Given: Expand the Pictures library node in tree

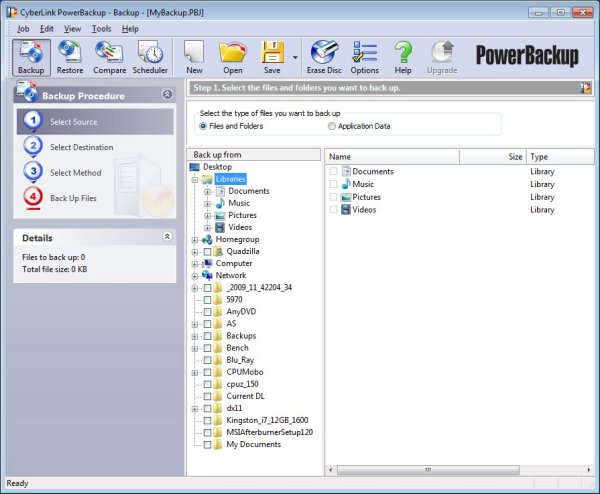Looking at the screenshot, I should (207, 216).
